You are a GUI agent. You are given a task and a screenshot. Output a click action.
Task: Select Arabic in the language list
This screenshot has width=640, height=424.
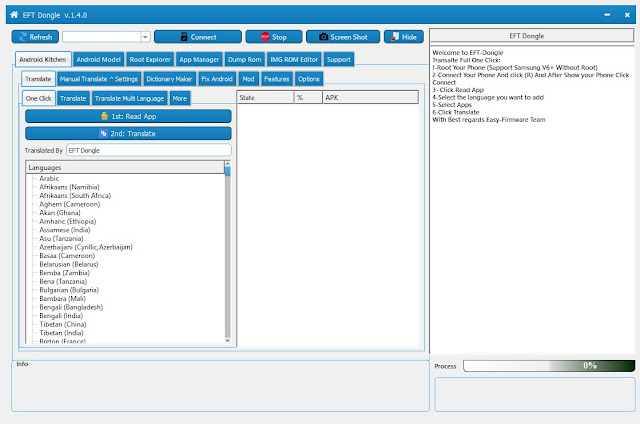click(x=49, y=178)
